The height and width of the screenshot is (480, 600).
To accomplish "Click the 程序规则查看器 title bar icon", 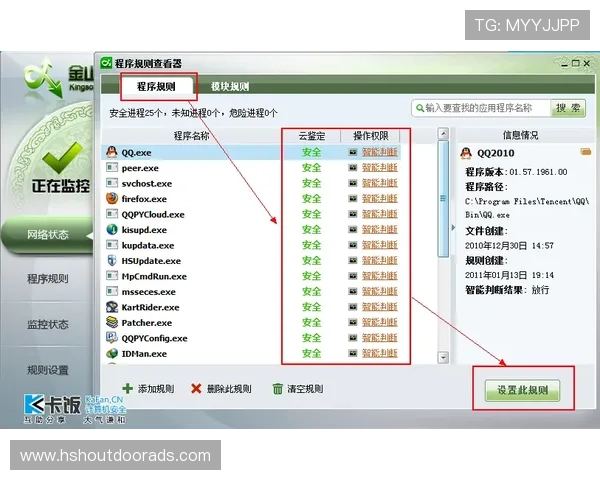I will pyautogui.click(x=106, y=62).
